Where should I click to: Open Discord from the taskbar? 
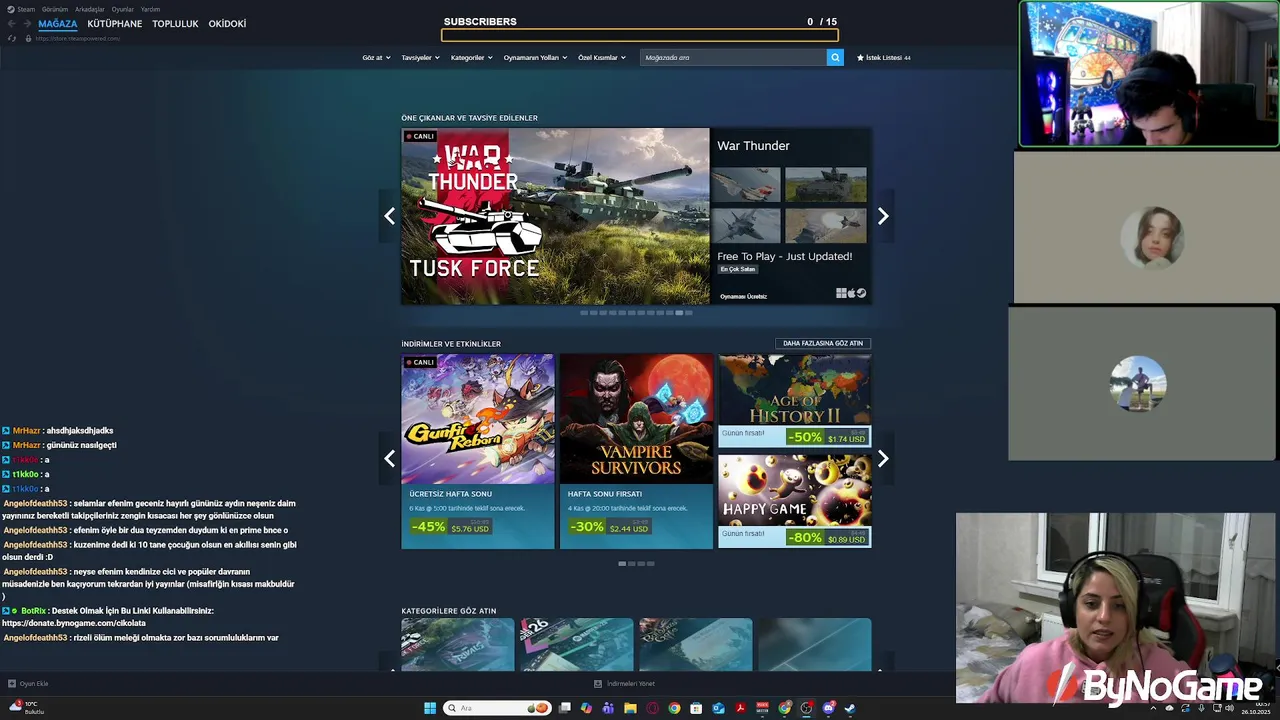click(828, 708)
